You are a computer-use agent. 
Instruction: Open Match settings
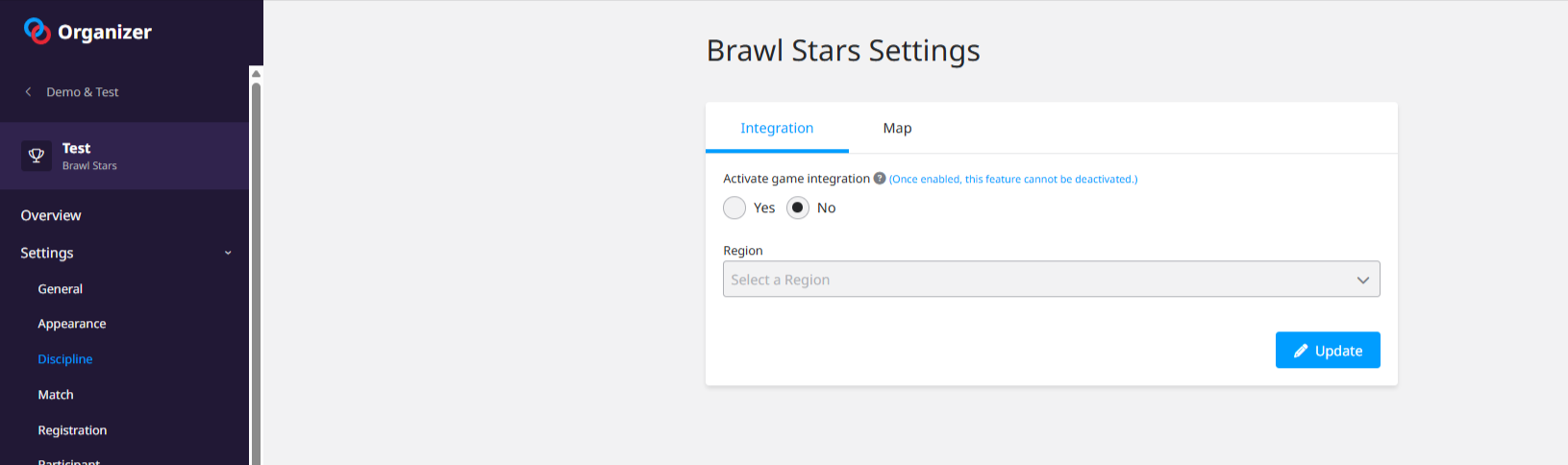coord(56,395)
